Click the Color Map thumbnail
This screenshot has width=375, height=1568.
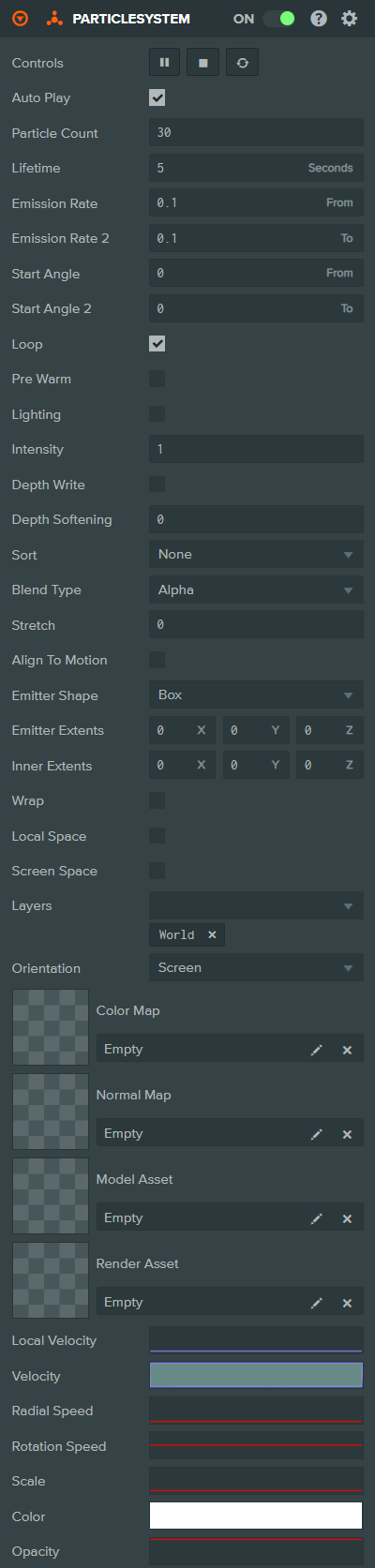click(x=51, y=1027)
